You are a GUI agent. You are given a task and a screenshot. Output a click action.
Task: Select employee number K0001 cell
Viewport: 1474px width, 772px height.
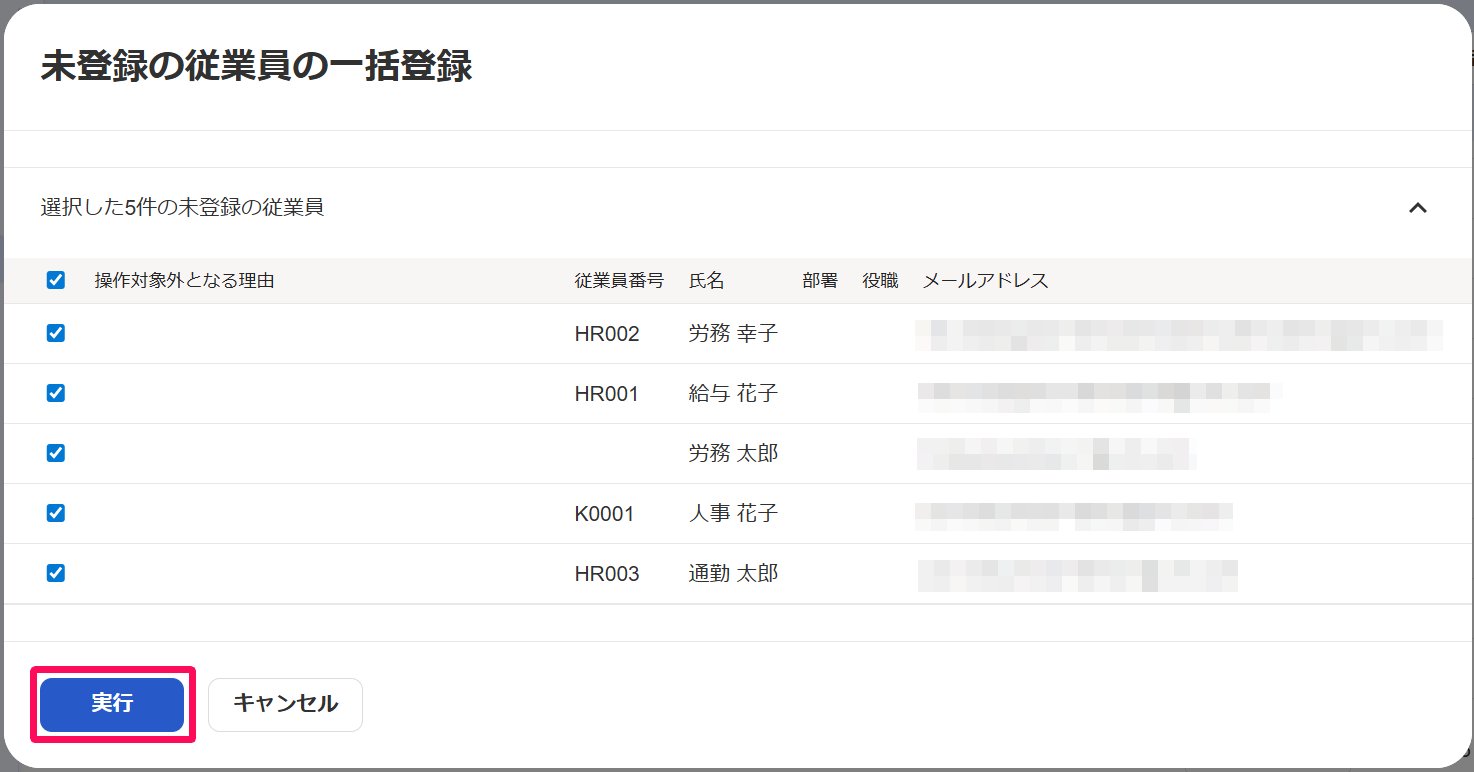[604, 514]
